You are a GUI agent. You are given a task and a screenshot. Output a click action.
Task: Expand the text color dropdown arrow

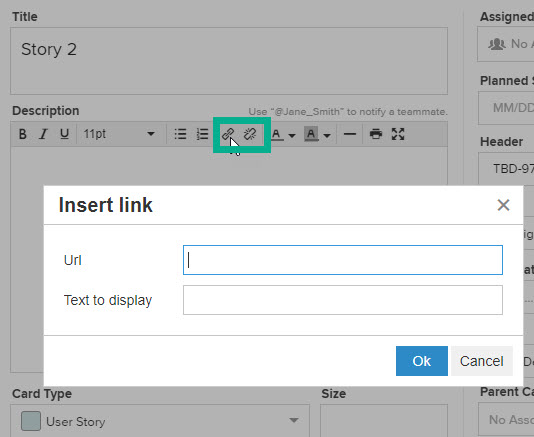[292, 136]
